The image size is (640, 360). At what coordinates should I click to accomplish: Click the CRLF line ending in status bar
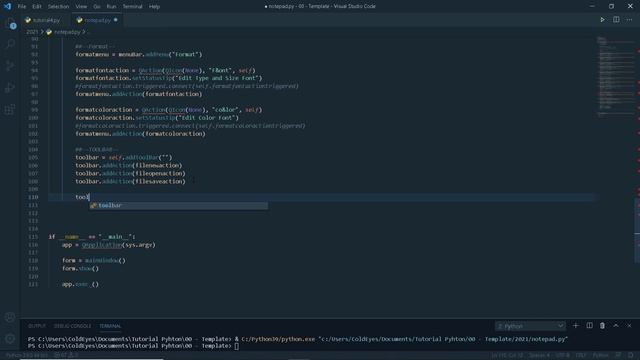click(x=581, y=356)
